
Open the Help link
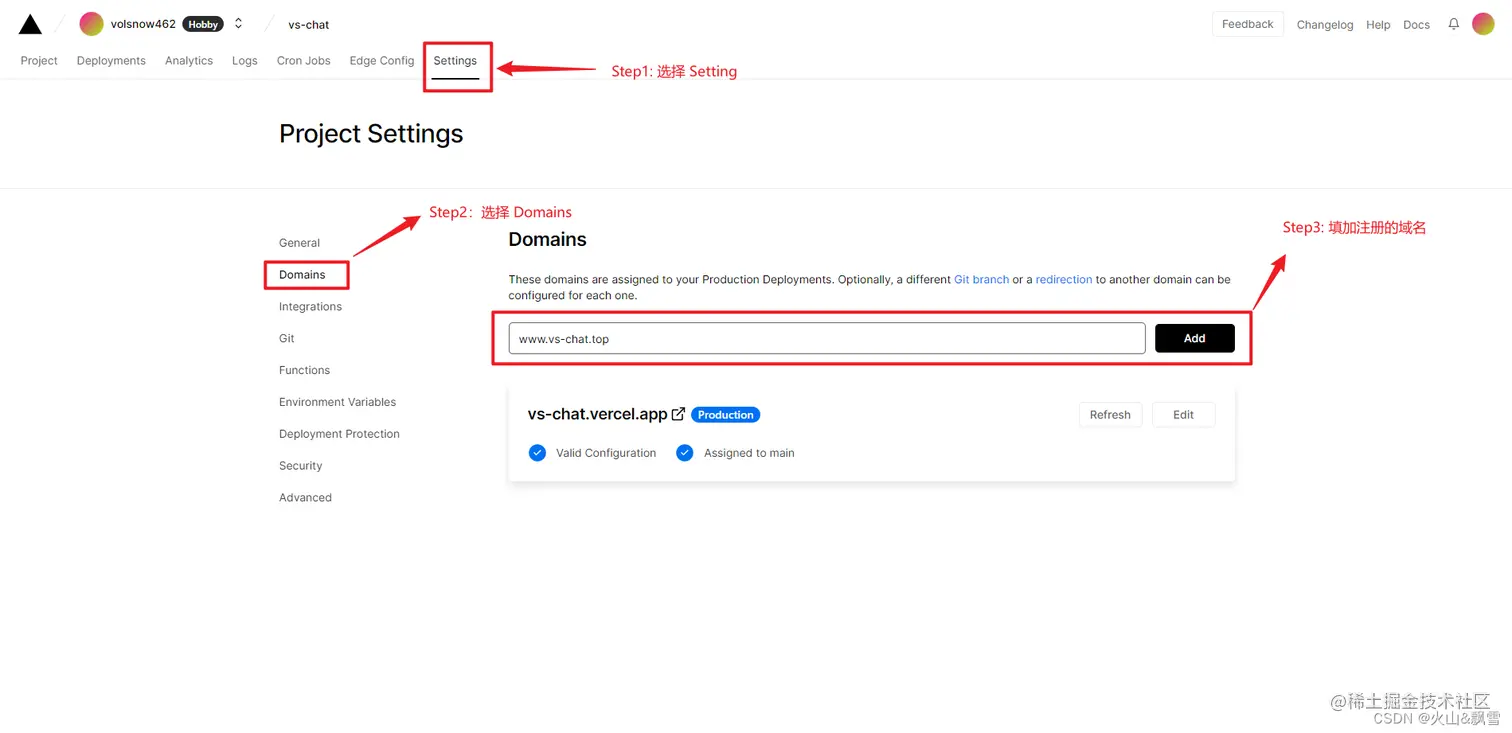pyautogui.click(x=1378, y=25)
